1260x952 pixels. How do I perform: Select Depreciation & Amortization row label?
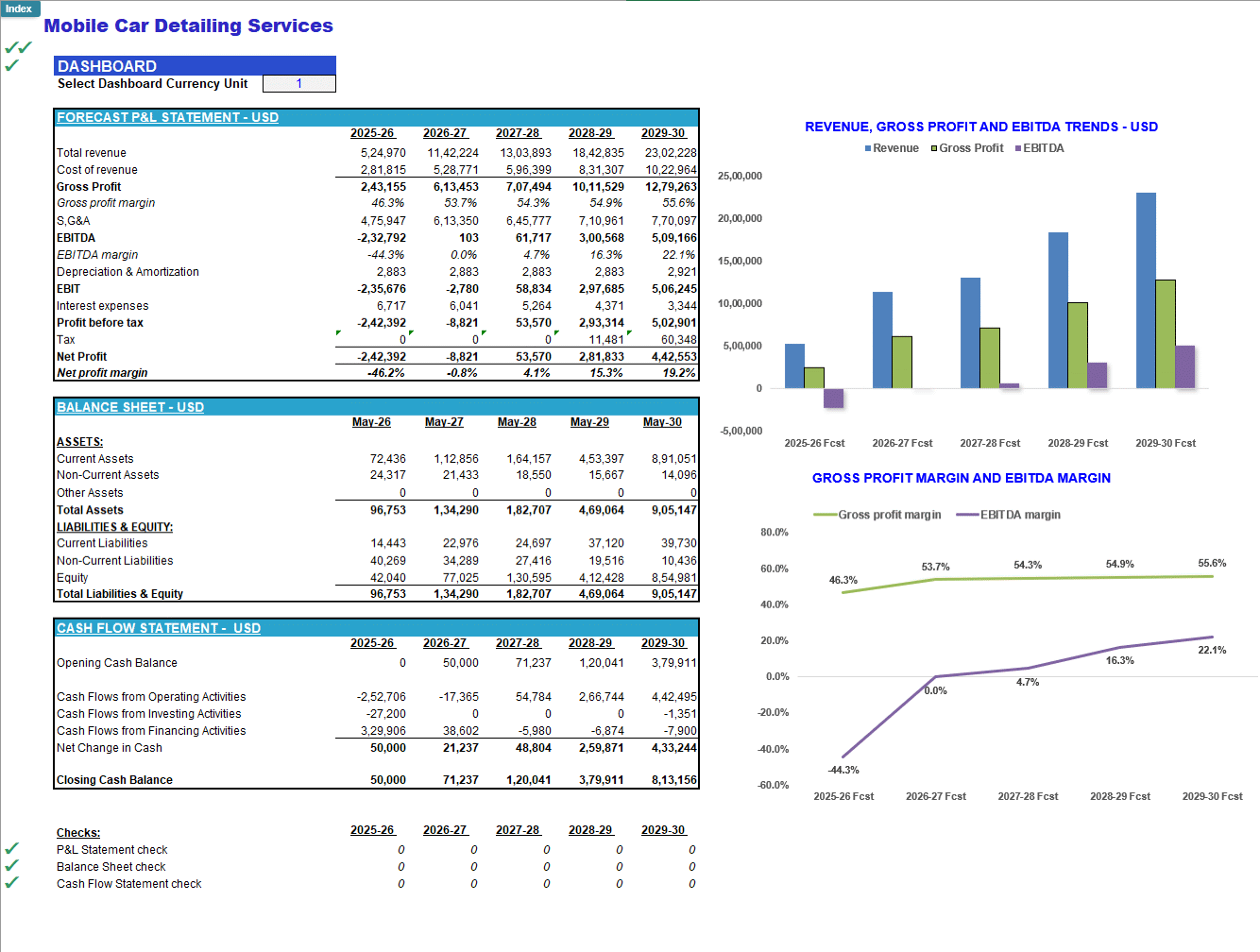tap(128, 271)
